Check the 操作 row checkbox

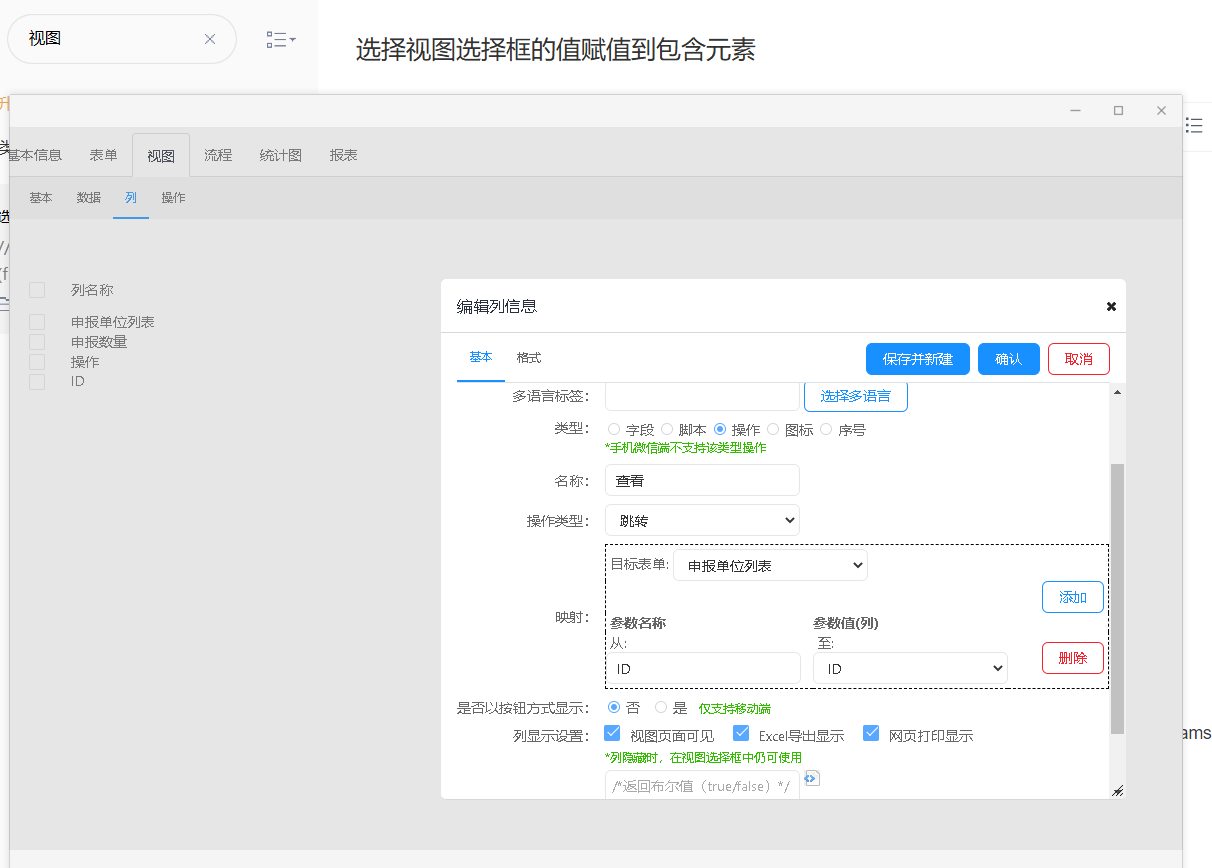point(37,362)
